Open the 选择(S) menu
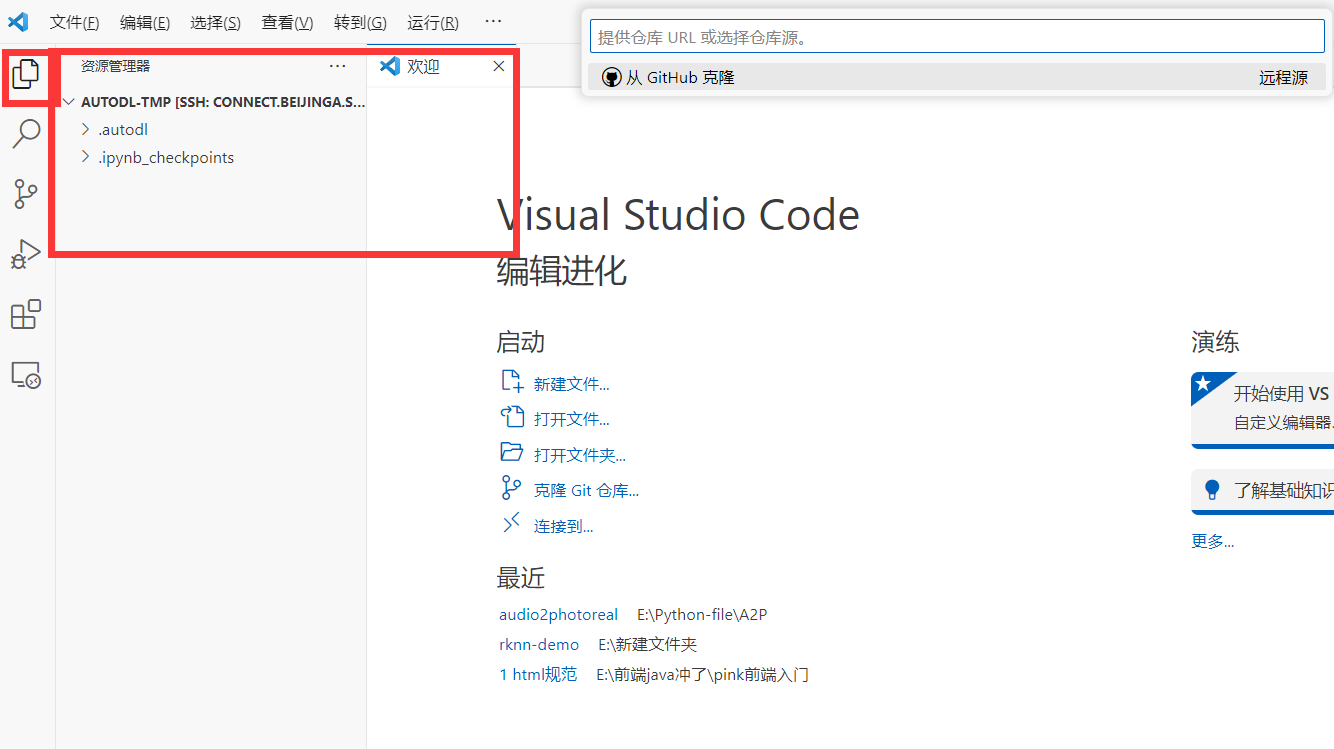 (215, 22)
